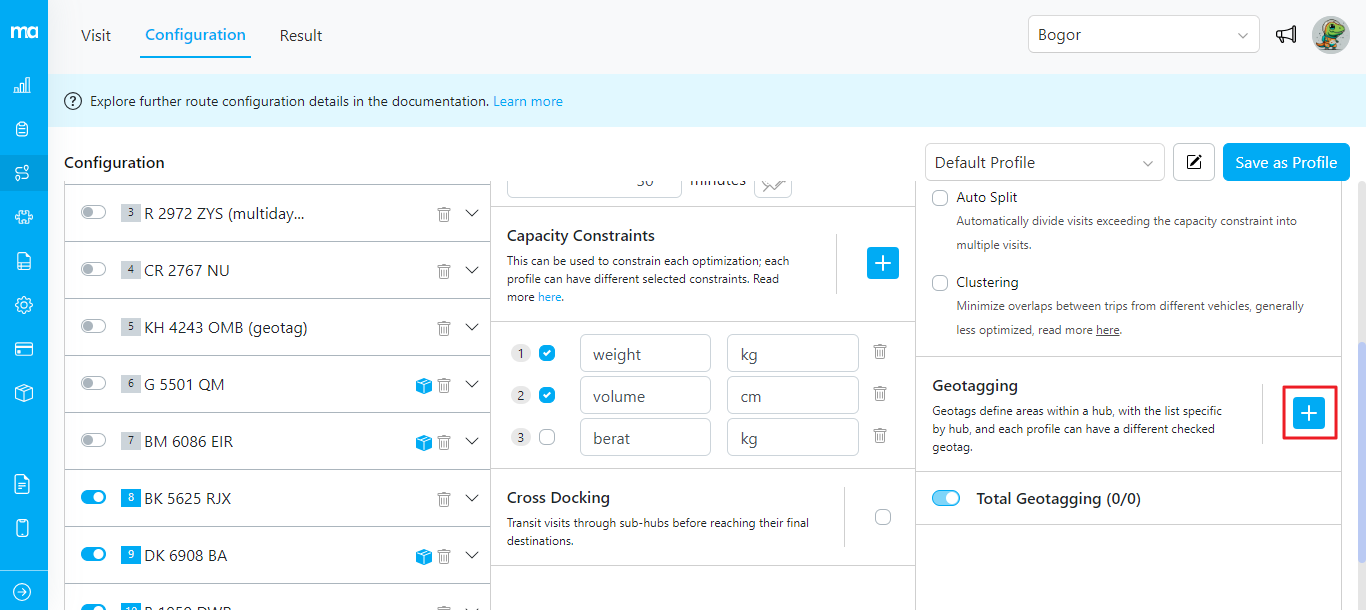Open the Bogor hub dropdown

(1143, 35)
